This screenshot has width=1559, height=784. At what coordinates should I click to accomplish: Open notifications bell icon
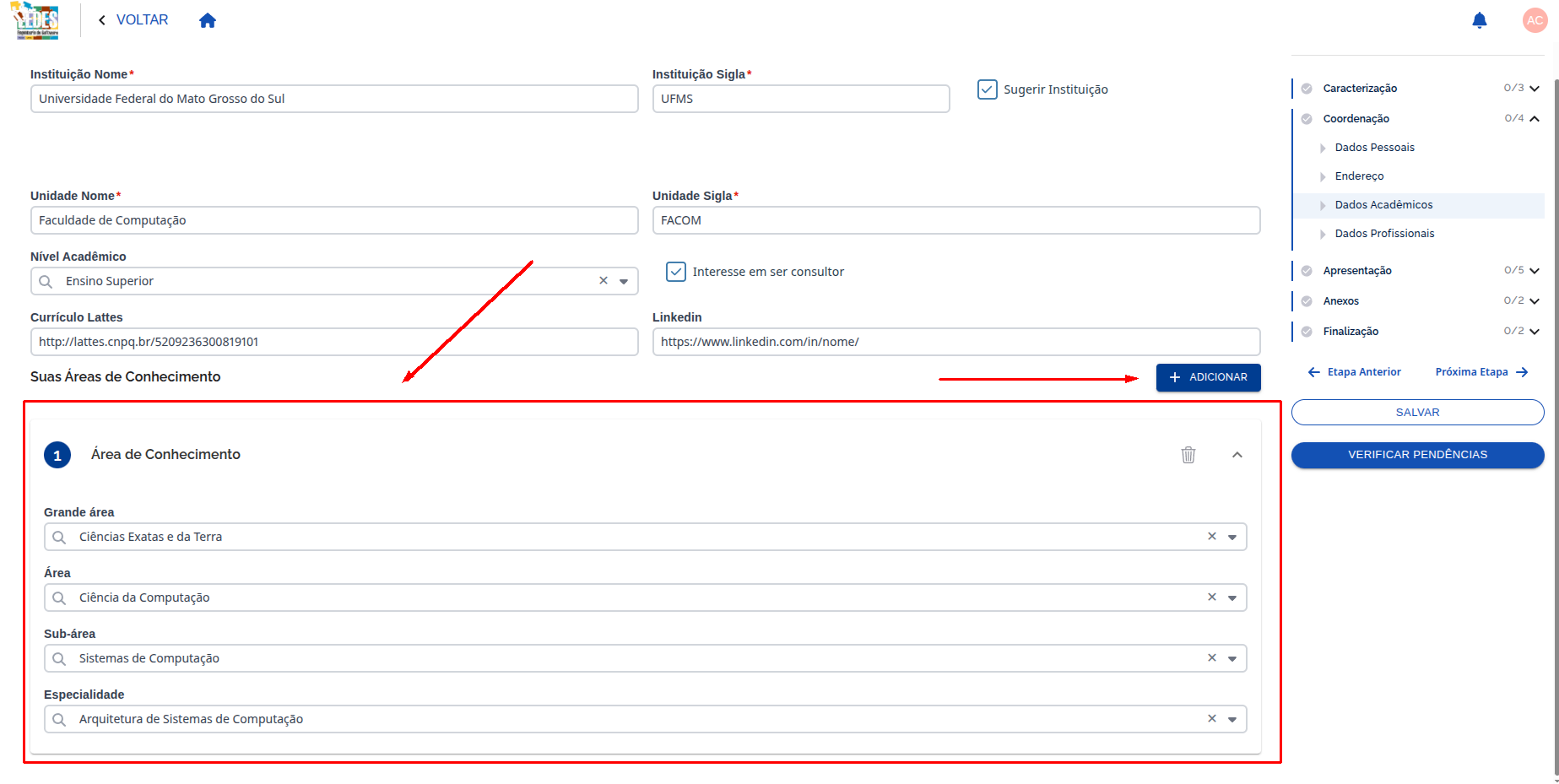1479,20
